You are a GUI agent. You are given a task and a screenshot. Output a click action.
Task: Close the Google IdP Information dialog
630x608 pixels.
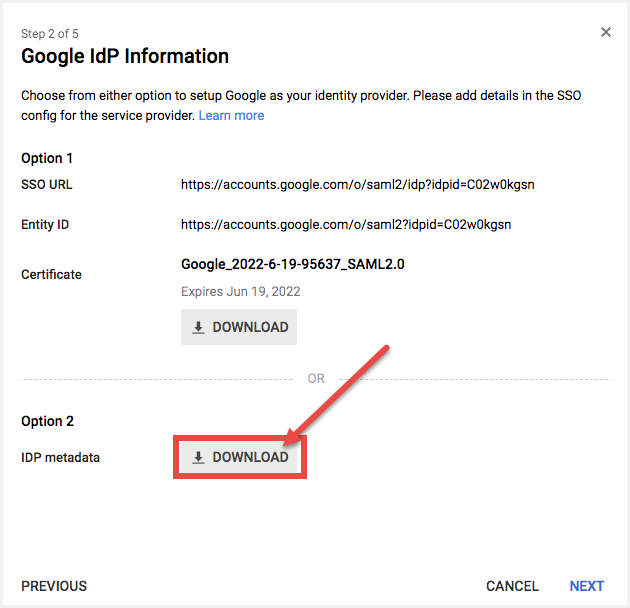click(605, 32)
